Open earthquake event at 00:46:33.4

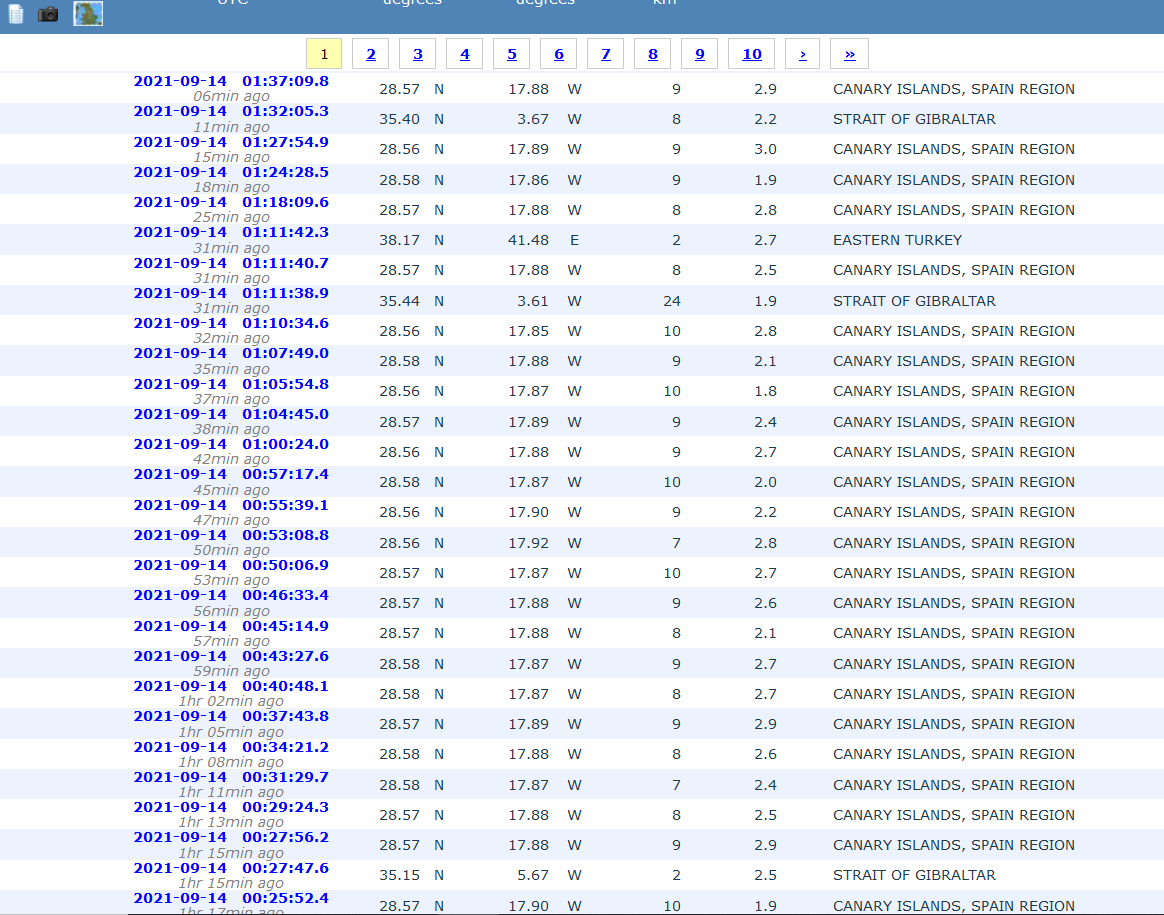tap(231, 595)
